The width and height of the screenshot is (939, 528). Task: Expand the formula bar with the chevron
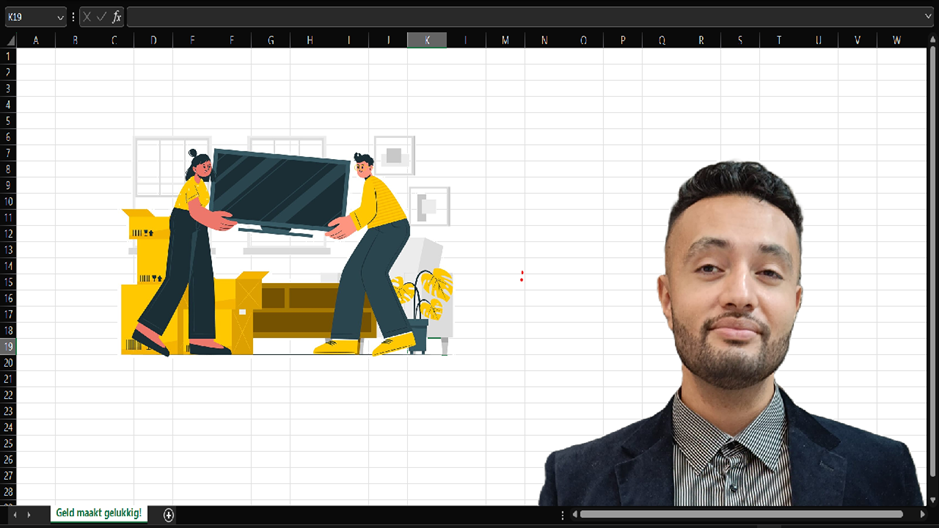pos(929,17)
